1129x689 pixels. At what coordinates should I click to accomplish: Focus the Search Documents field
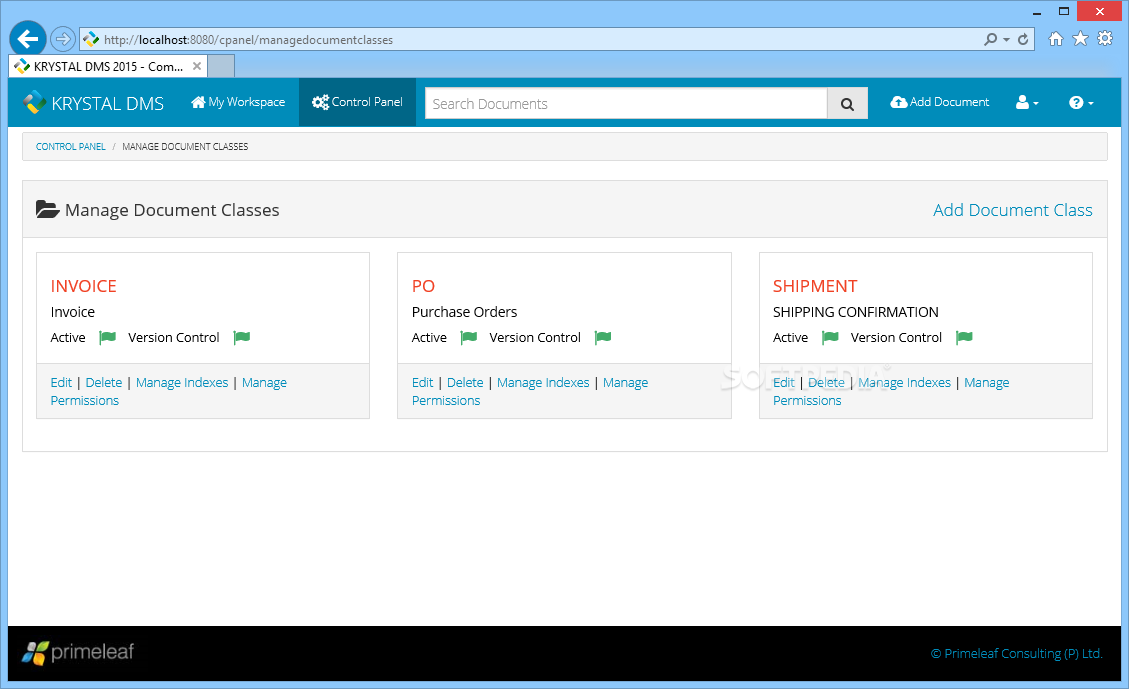tap(626, 104)
